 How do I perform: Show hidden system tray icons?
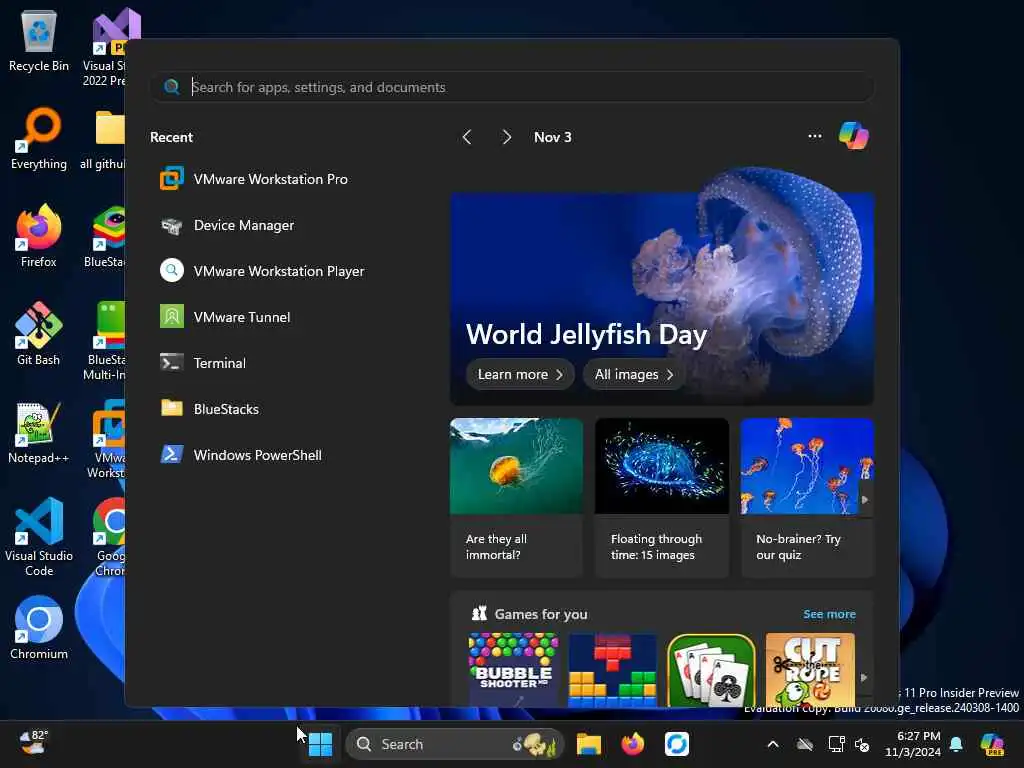pyautogui.click(x=773, y=744)
